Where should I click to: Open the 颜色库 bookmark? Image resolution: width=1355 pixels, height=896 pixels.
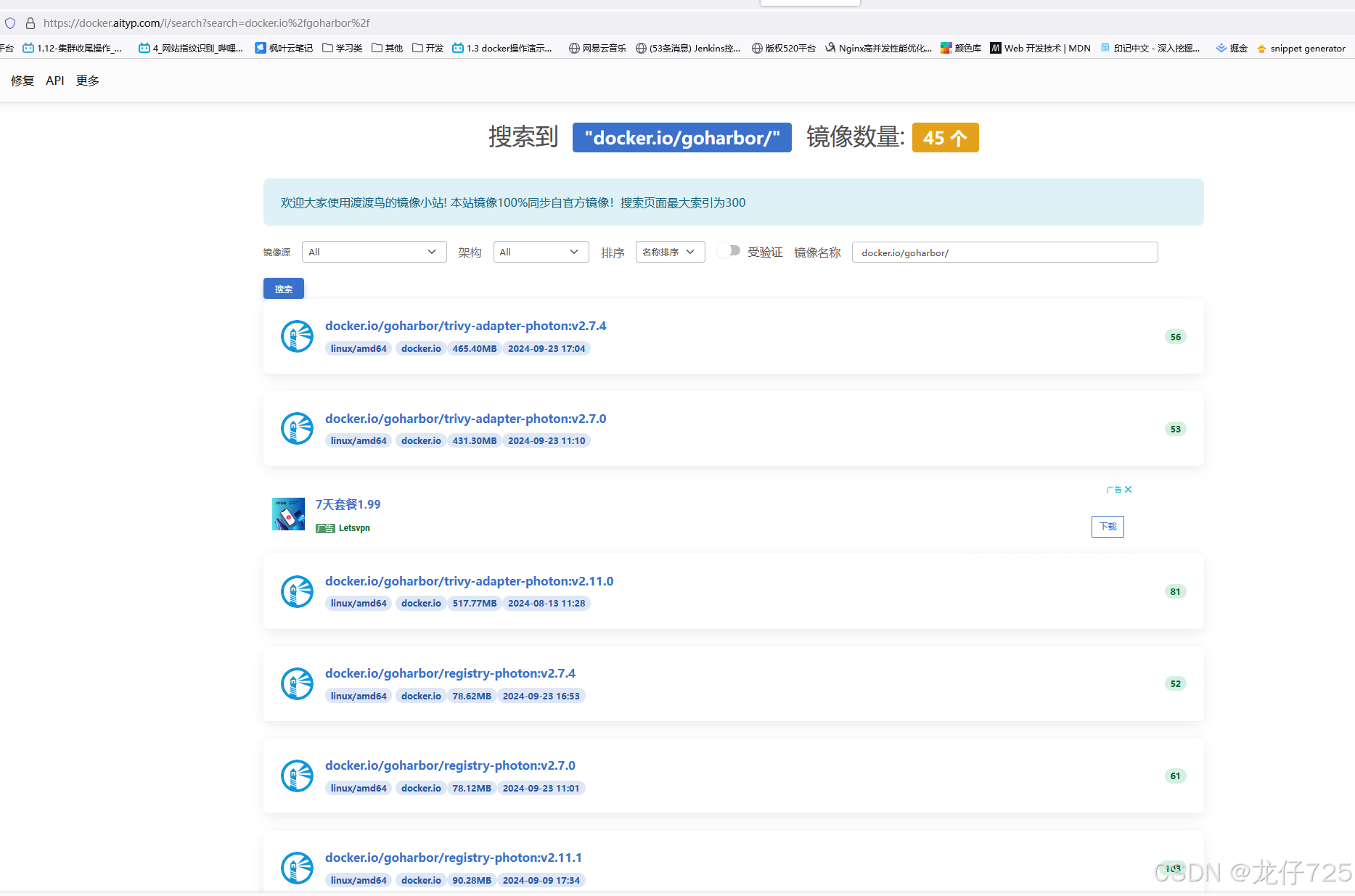coord(961,48)
